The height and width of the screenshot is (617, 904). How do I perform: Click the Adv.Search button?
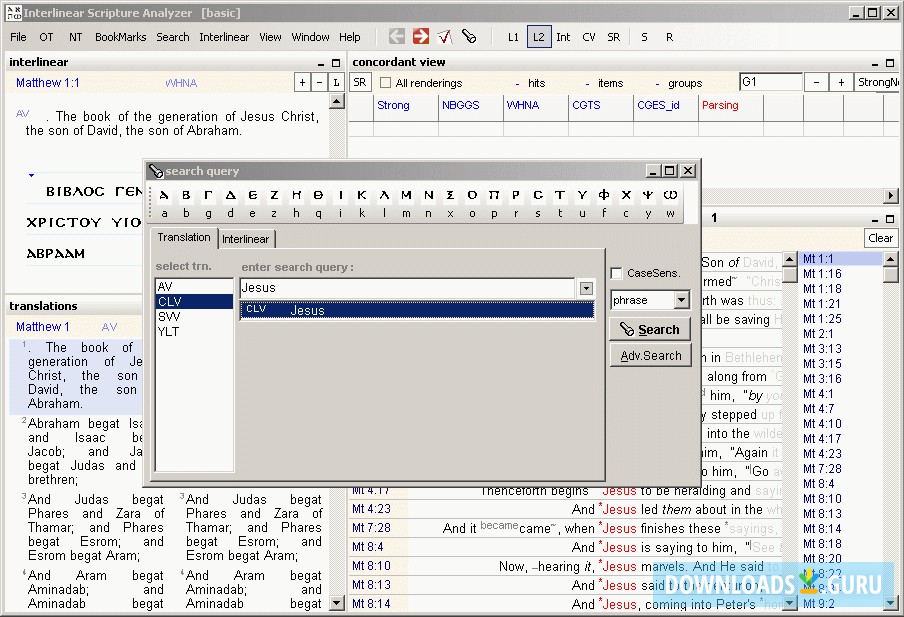pos(650,355)
